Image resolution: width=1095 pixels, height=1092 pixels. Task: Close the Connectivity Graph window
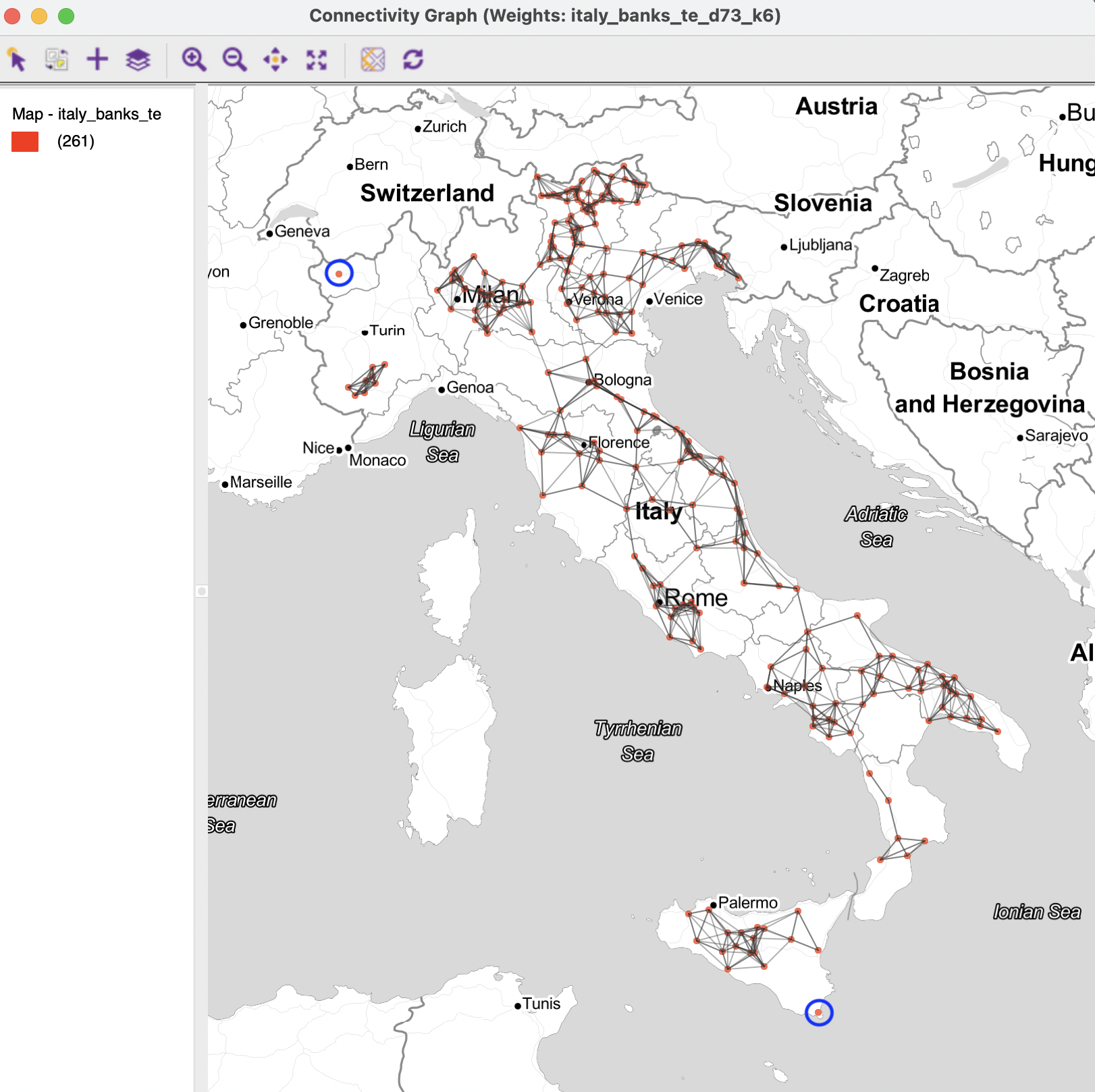tap(12, 16)
